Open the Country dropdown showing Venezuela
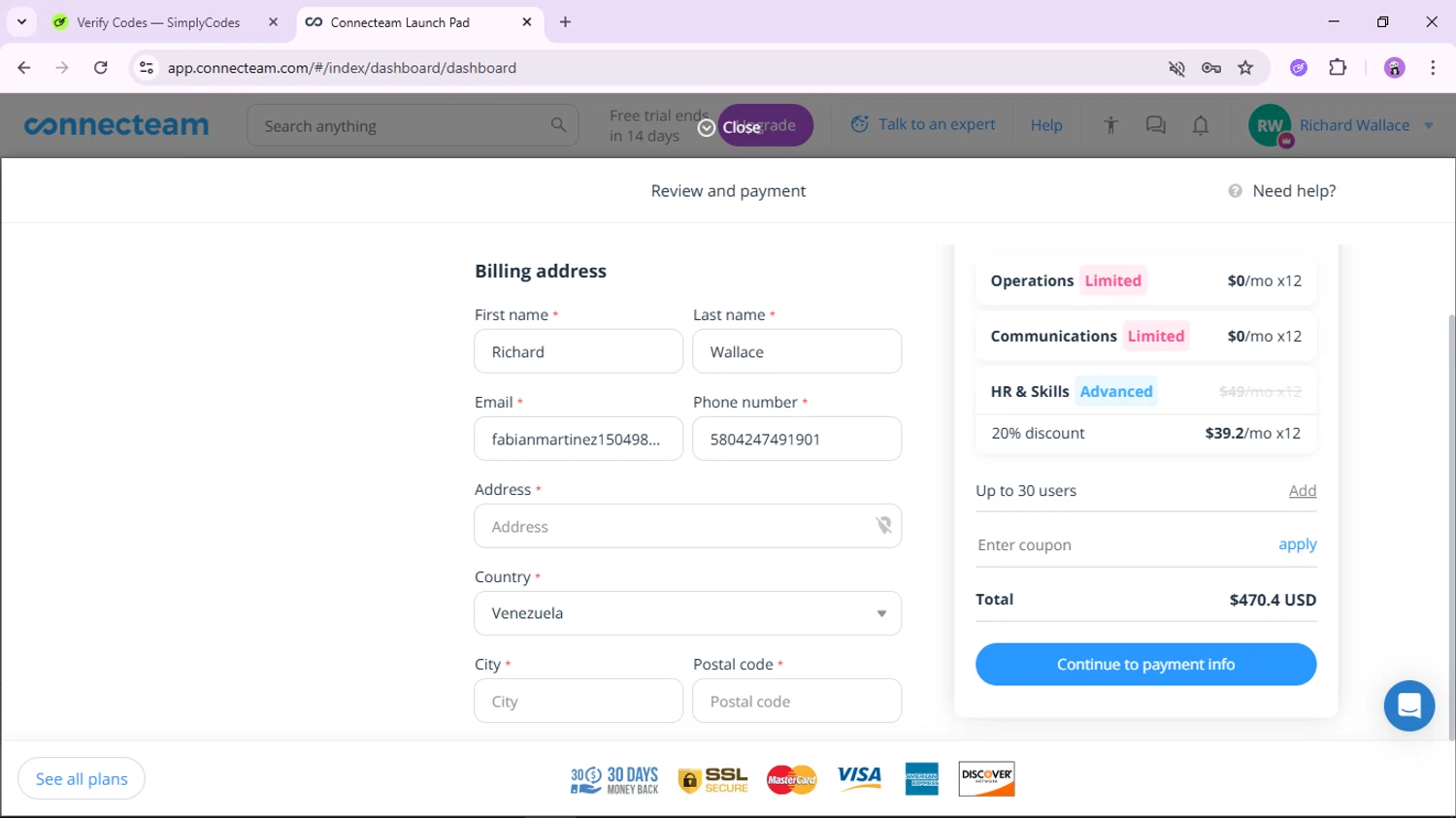This screenshot has height=818, width=1456. 687,613
